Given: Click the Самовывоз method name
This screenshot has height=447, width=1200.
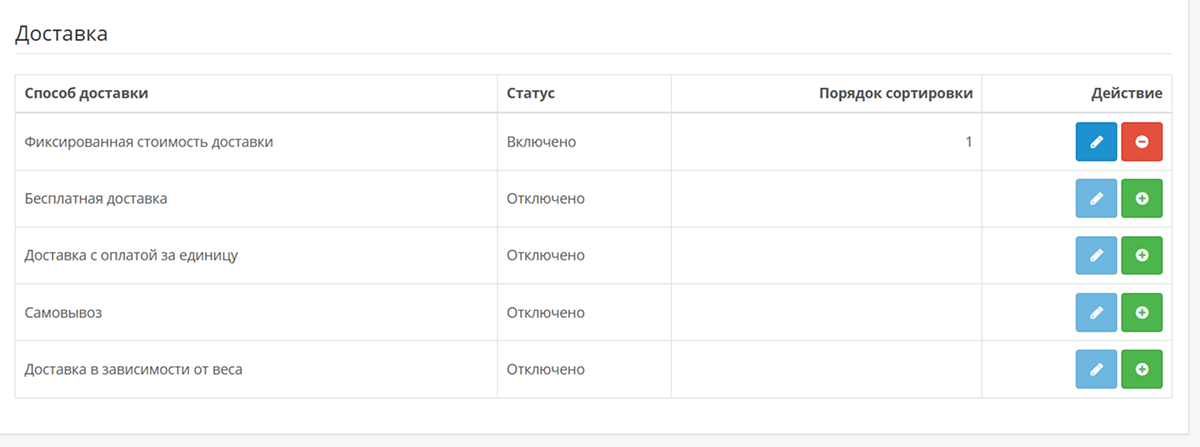Looking at the screenshot, I should (x=64, y=313).
